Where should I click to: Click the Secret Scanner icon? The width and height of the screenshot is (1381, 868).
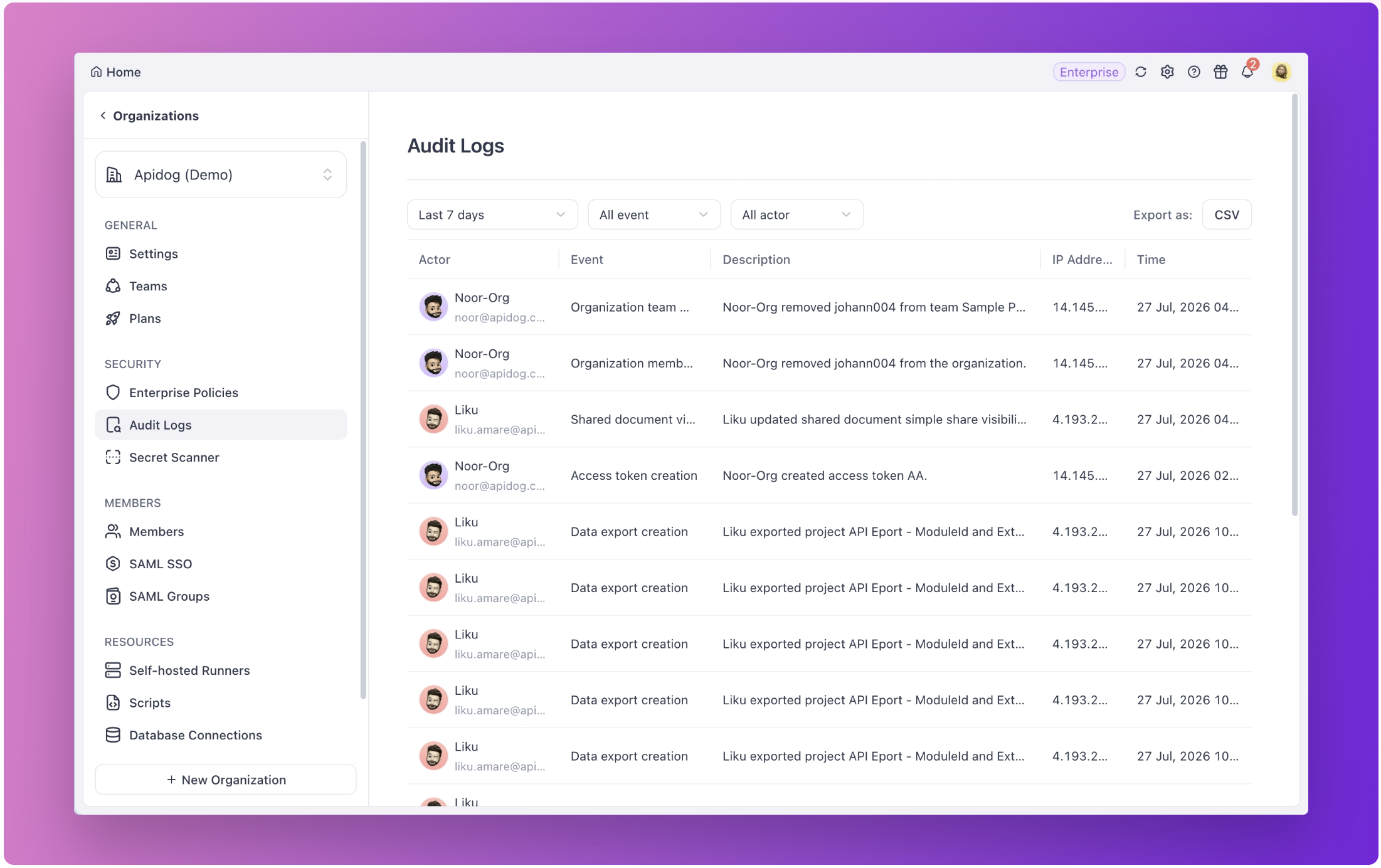(x=113, y=457)
